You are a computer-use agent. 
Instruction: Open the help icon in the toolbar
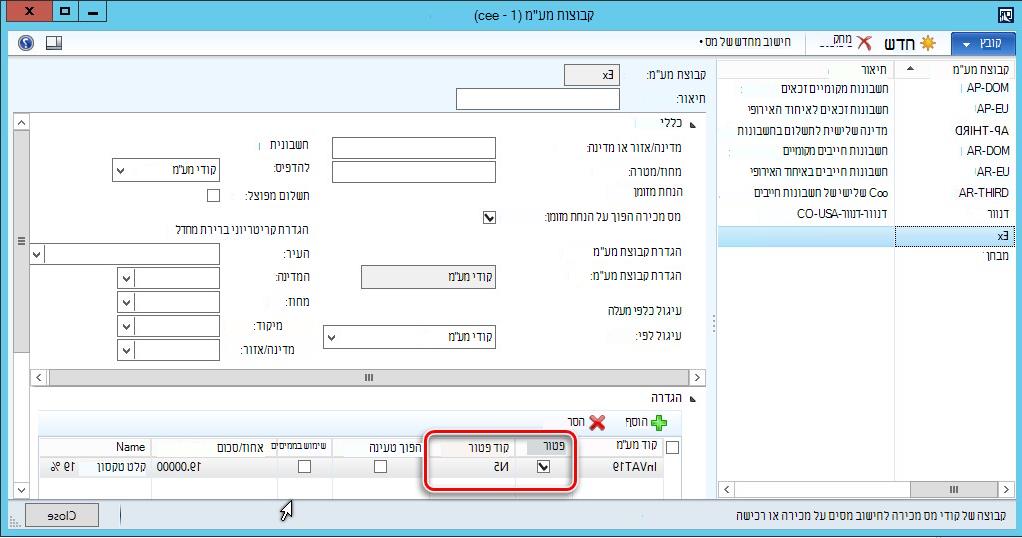tap(26, 43)
